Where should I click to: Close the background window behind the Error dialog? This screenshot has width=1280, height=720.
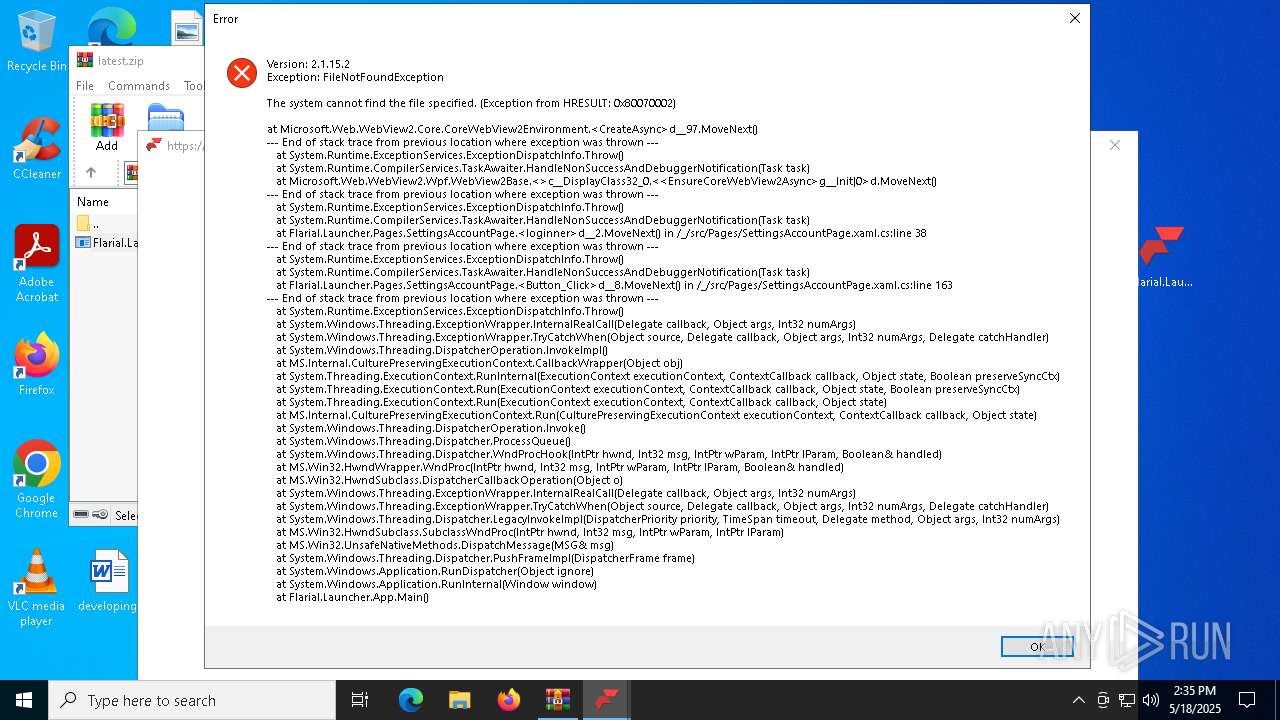click(1115, 145)
